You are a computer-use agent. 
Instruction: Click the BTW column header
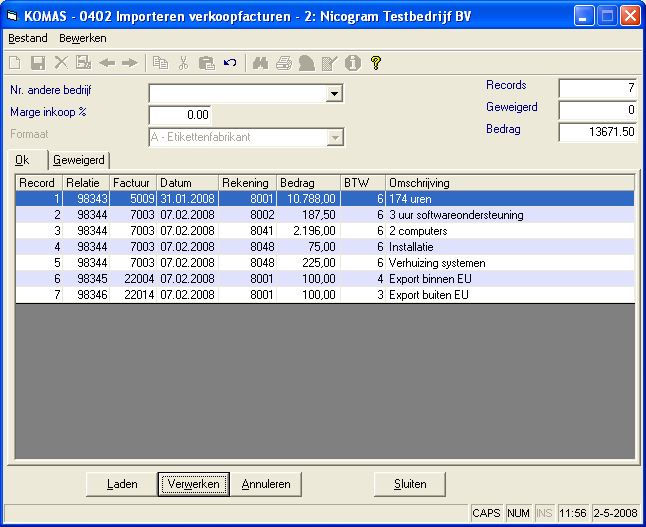pos(363,183)
